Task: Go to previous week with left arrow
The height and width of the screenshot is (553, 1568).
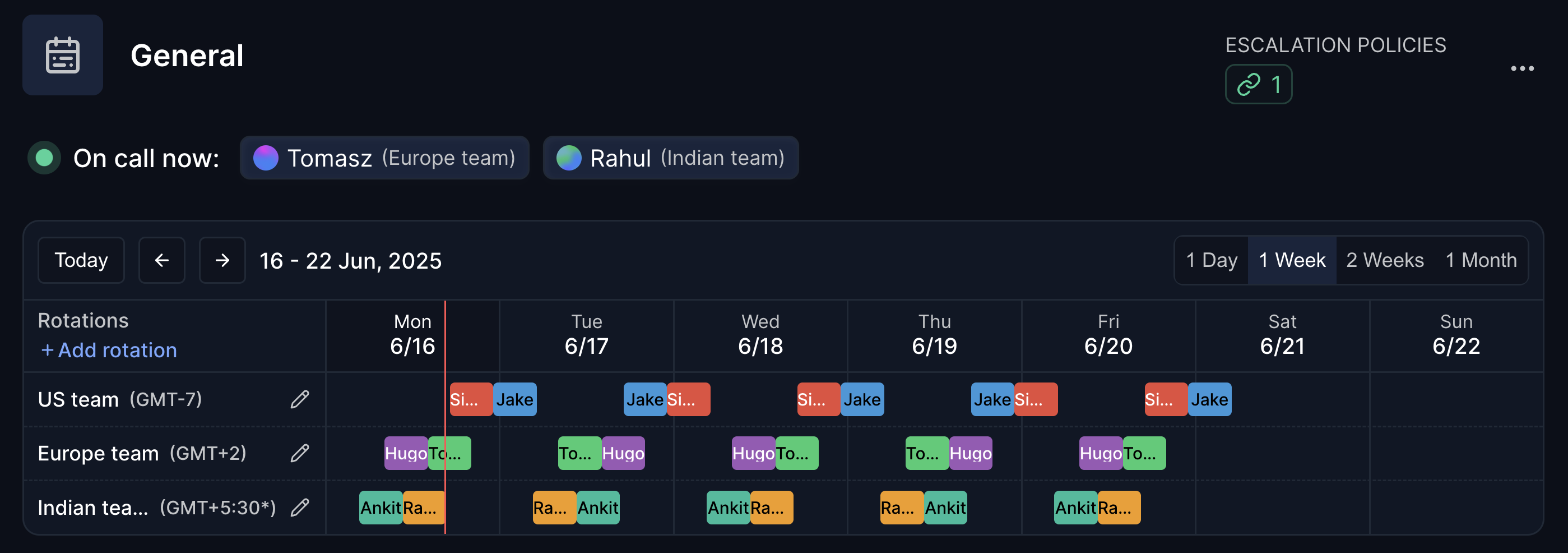Action: point(162,261)
